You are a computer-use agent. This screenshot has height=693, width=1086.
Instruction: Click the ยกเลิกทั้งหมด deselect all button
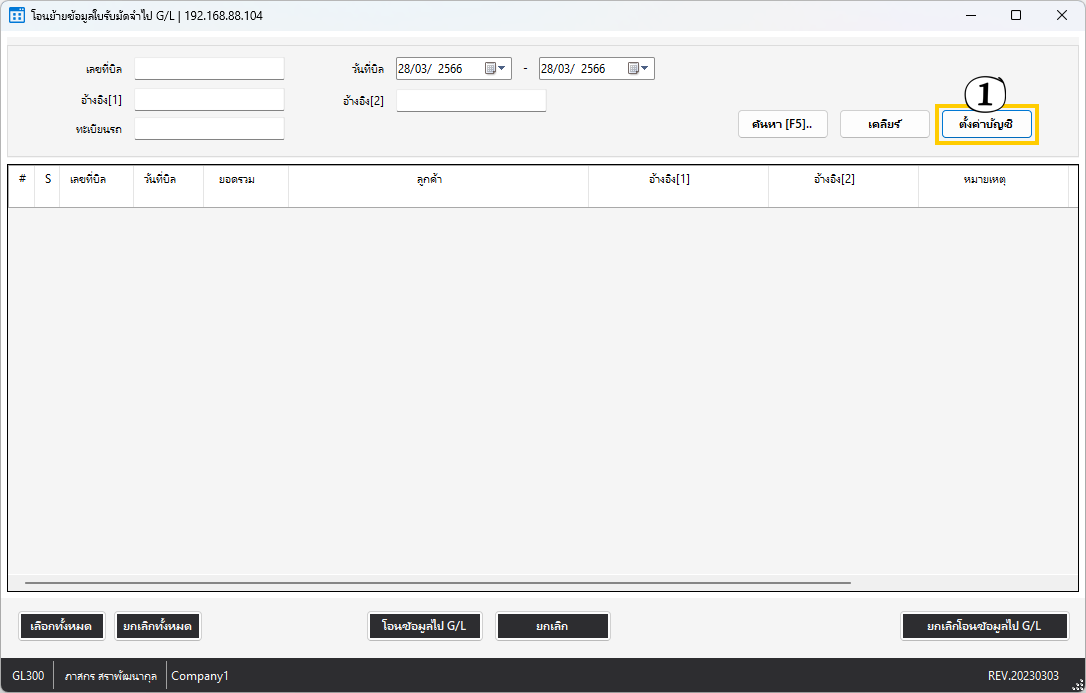pos(158,626)
